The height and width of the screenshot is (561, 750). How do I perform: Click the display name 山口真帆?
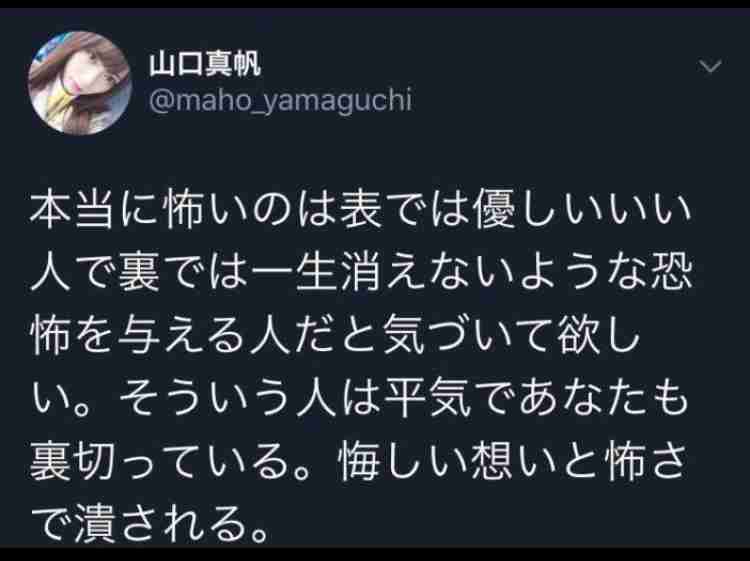[x=204, y=64]
